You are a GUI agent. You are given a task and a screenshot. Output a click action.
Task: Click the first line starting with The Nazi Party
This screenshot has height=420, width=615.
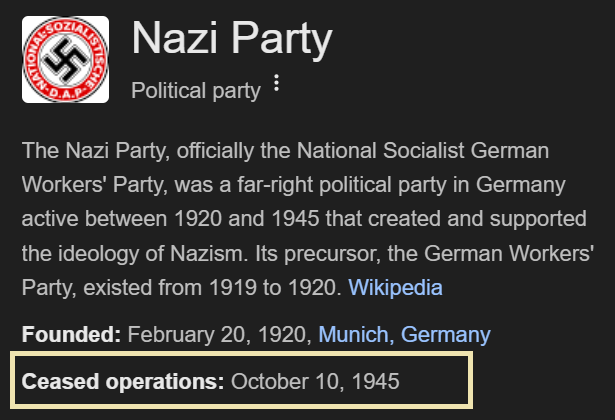tap(286, 151)
